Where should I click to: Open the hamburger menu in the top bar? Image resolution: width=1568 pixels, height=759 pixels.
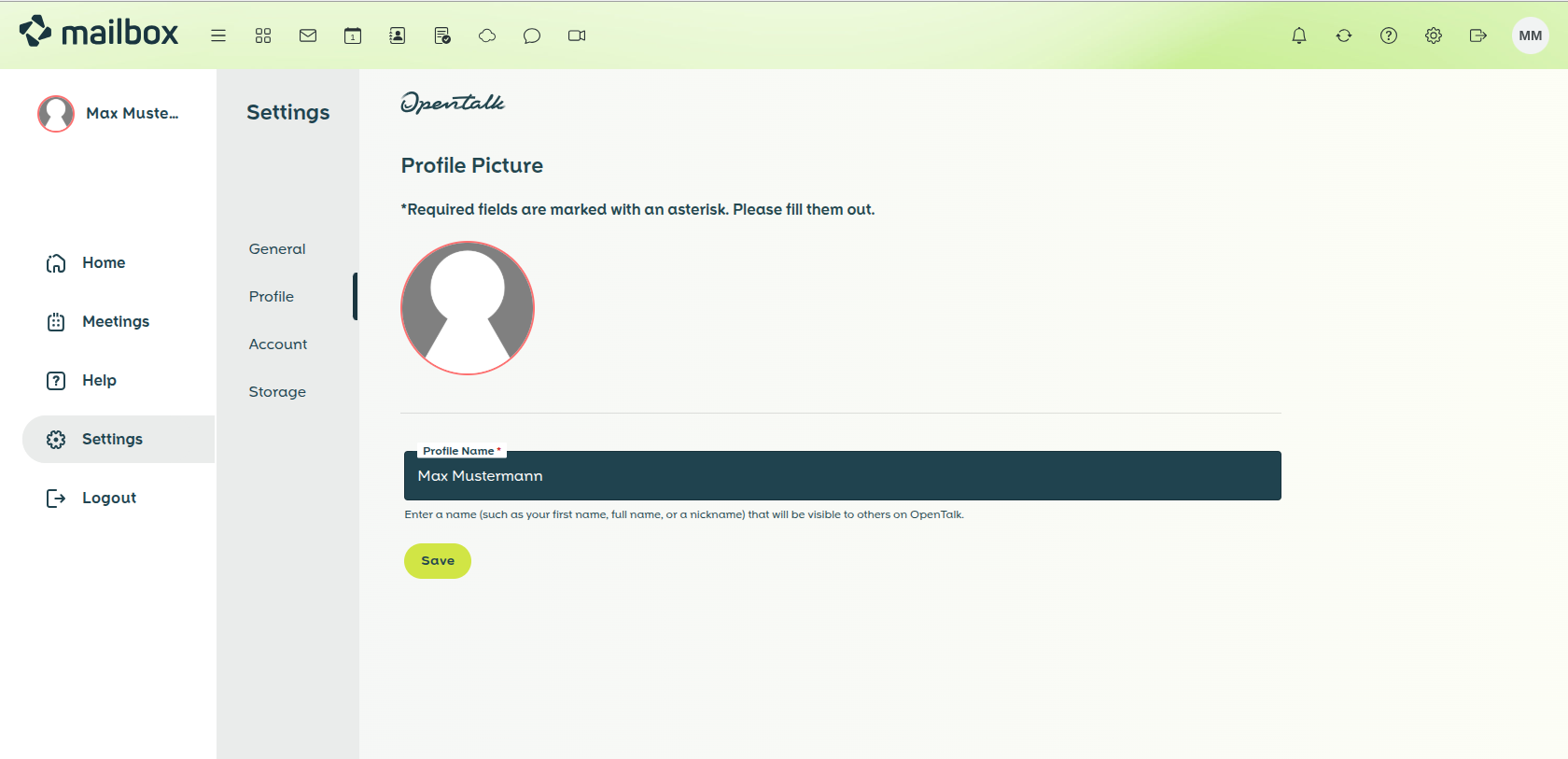218,35
